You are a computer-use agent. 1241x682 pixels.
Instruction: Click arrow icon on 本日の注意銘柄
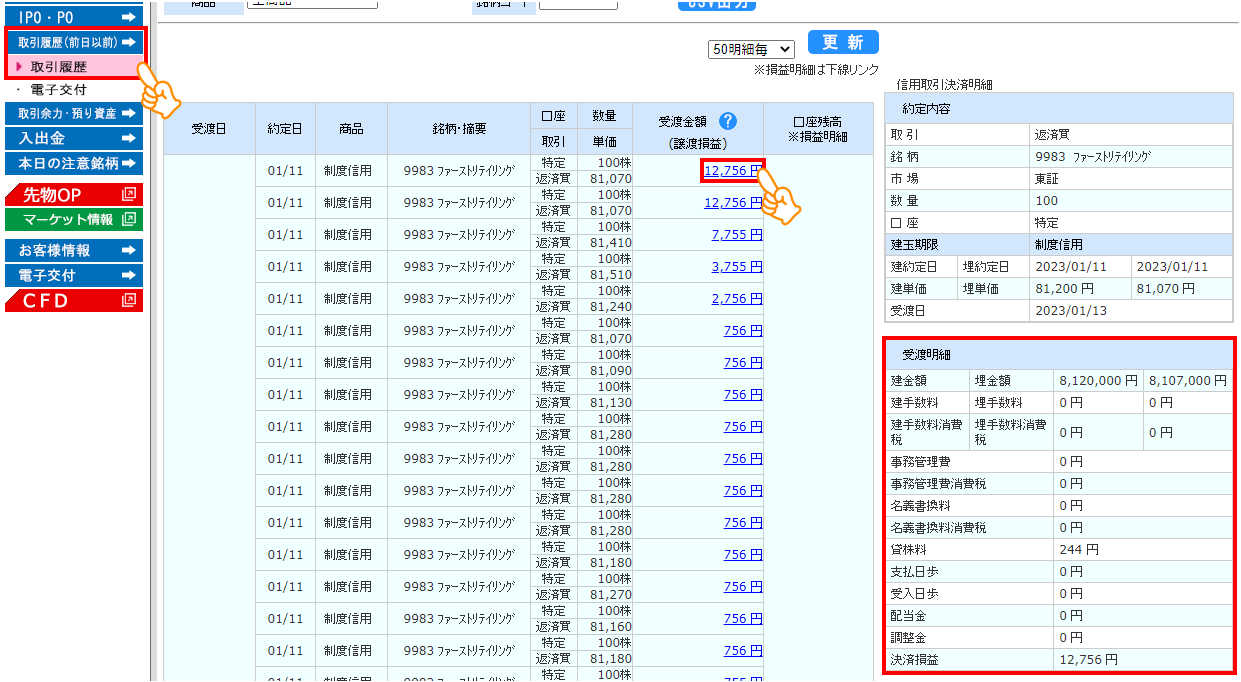tap(128, 163)
